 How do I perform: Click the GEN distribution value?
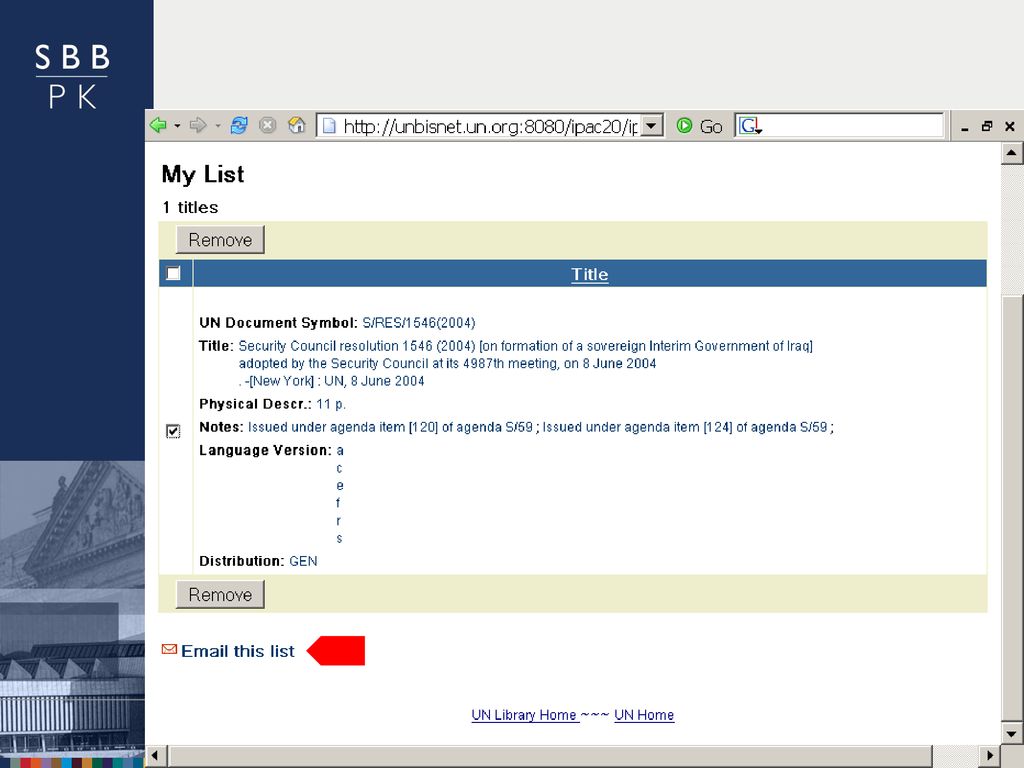click(x=303, y=561)
